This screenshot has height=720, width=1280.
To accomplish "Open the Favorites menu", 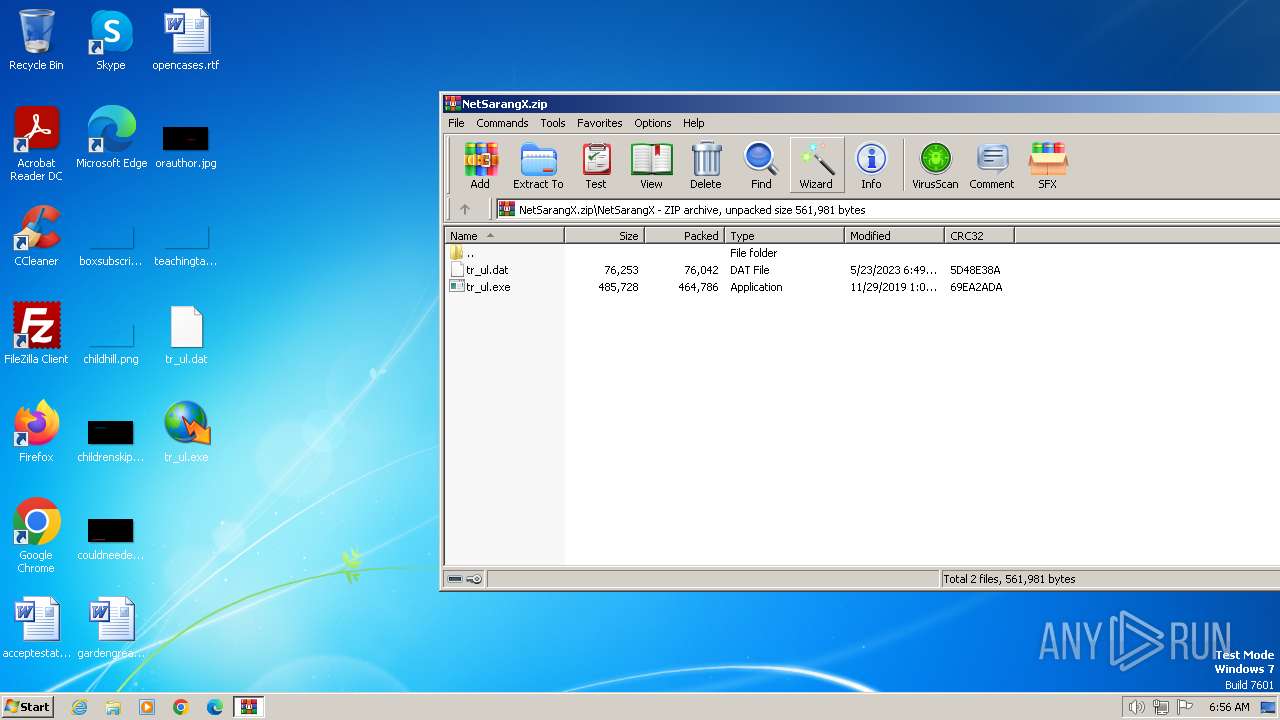I will tap(599, 123).
